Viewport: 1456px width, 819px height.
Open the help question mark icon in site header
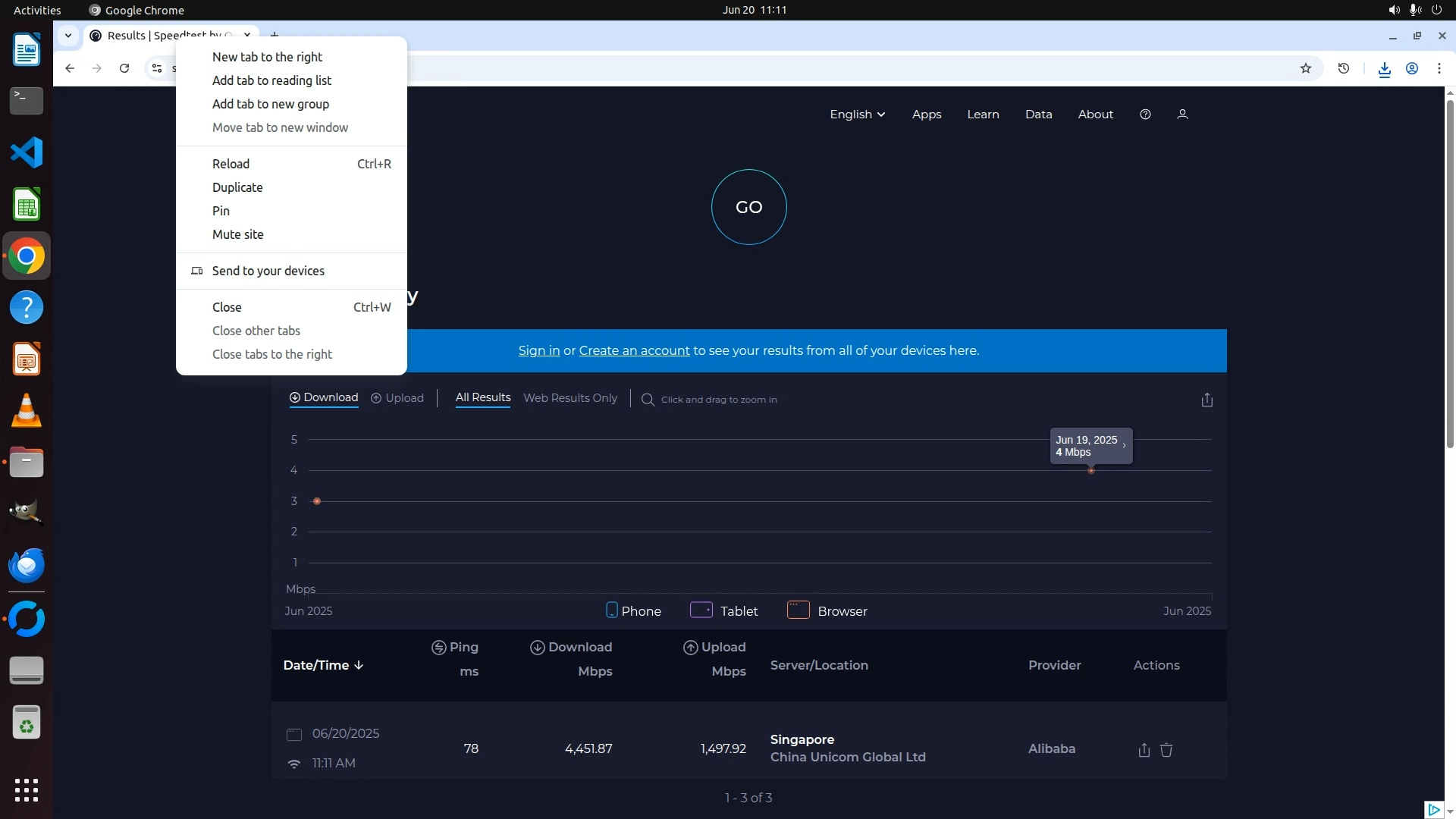point(1145,115)
